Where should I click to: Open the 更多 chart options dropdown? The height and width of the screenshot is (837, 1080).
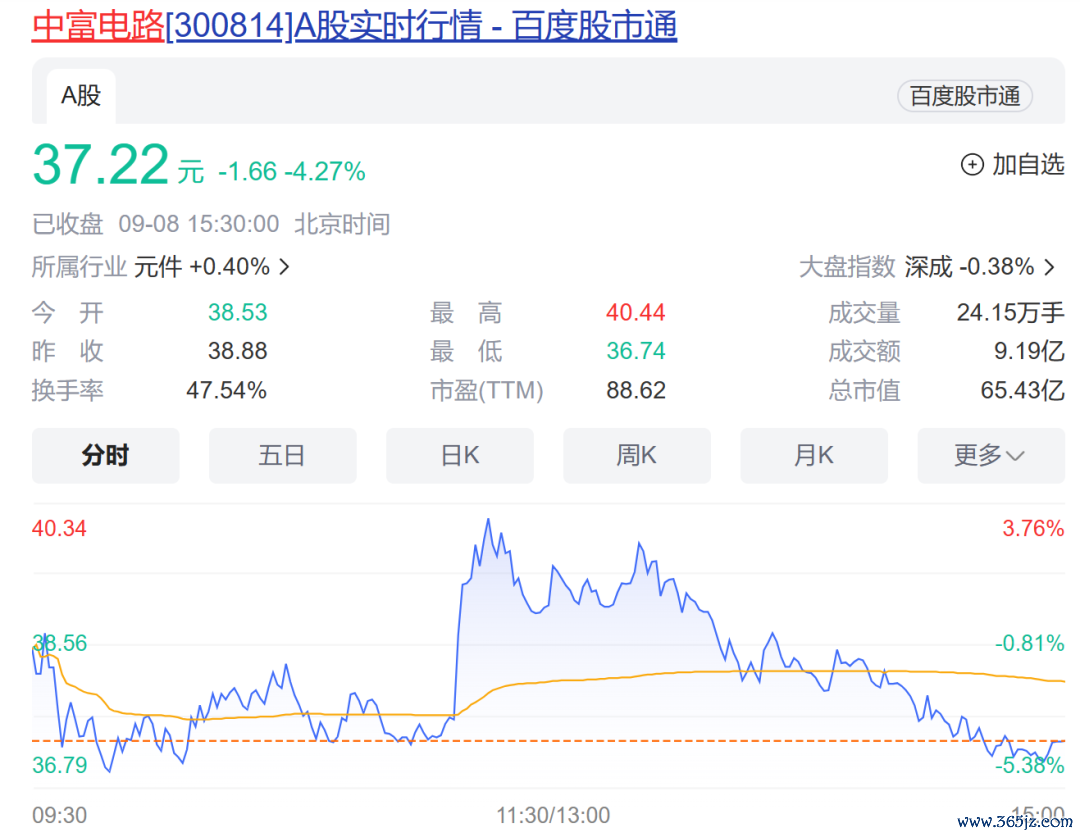[x=990, y=455]
